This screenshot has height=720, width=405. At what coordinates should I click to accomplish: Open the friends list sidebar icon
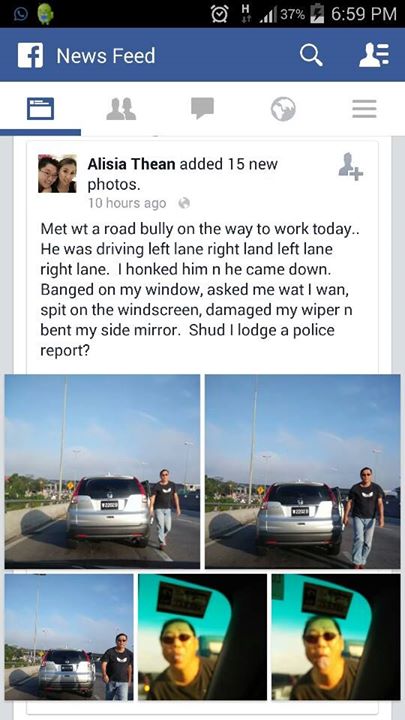click(374, 55)
